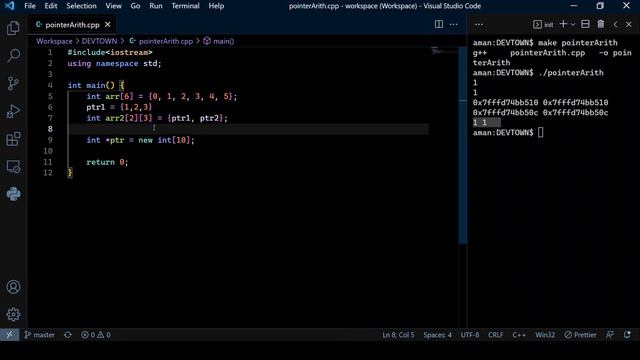
Task: Click the editor vertical scrollbar
Action: tap(462, 145)
